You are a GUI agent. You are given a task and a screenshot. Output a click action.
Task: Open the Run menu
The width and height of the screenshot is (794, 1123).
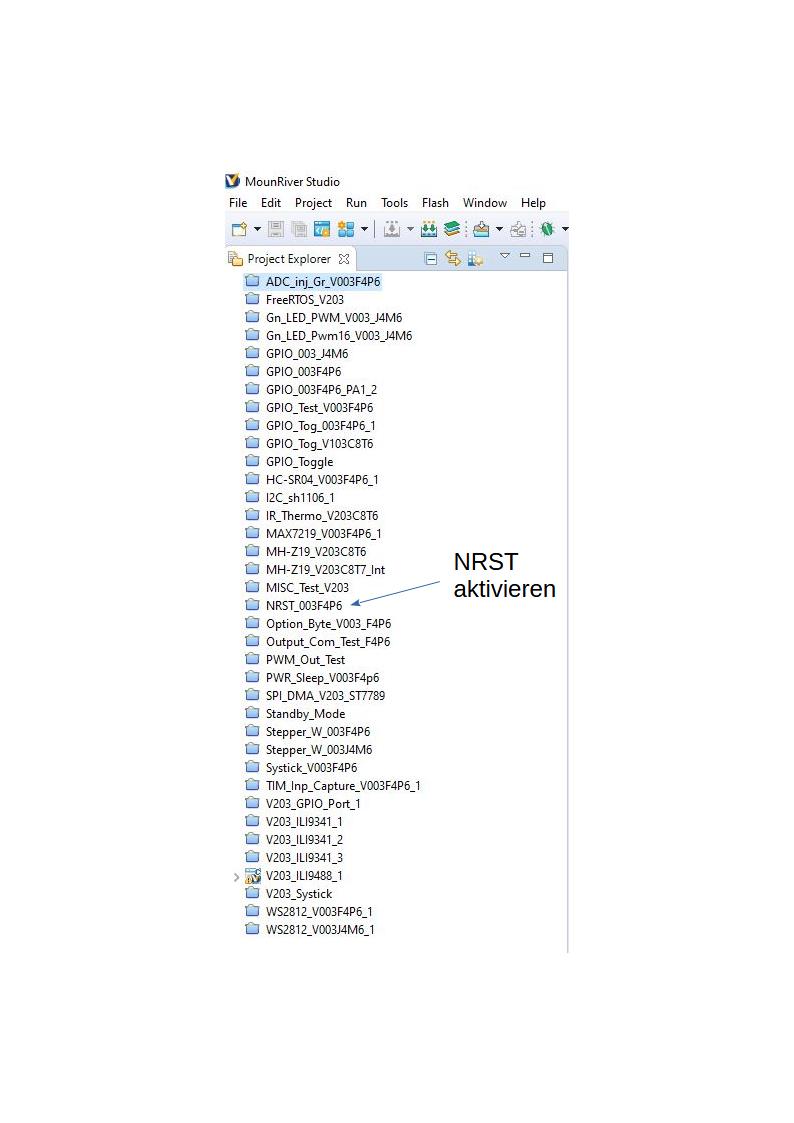click(x=357, y=203)
